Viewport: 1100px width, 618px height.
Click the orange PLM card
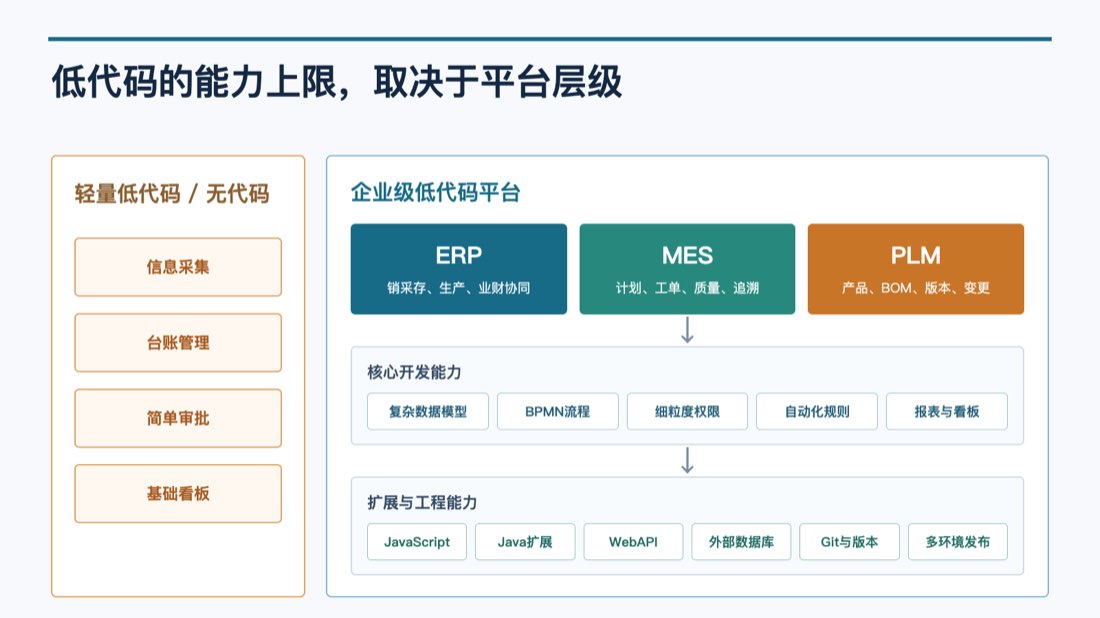(915, 269)
